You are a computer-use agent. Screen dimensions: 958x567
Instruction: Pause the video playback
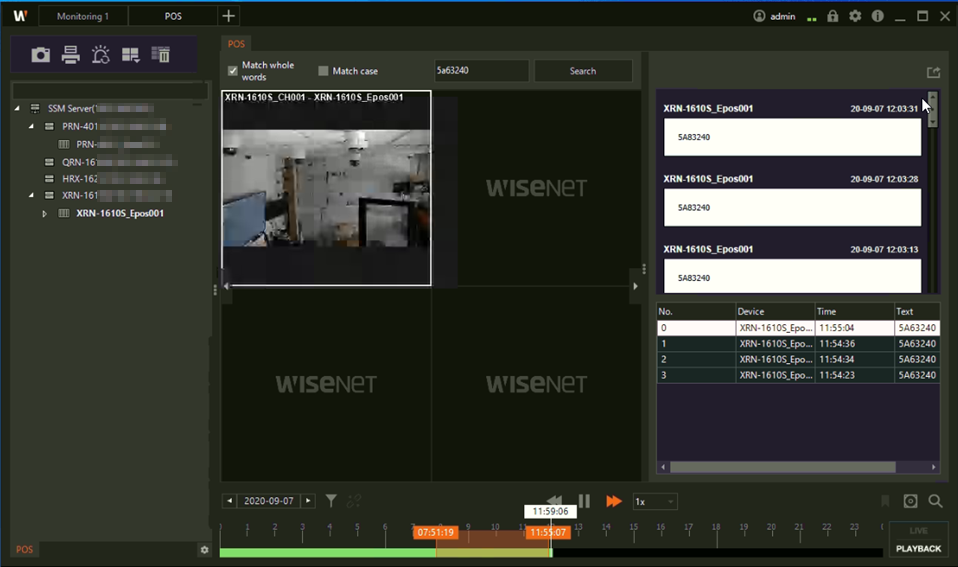pos(584,501)
